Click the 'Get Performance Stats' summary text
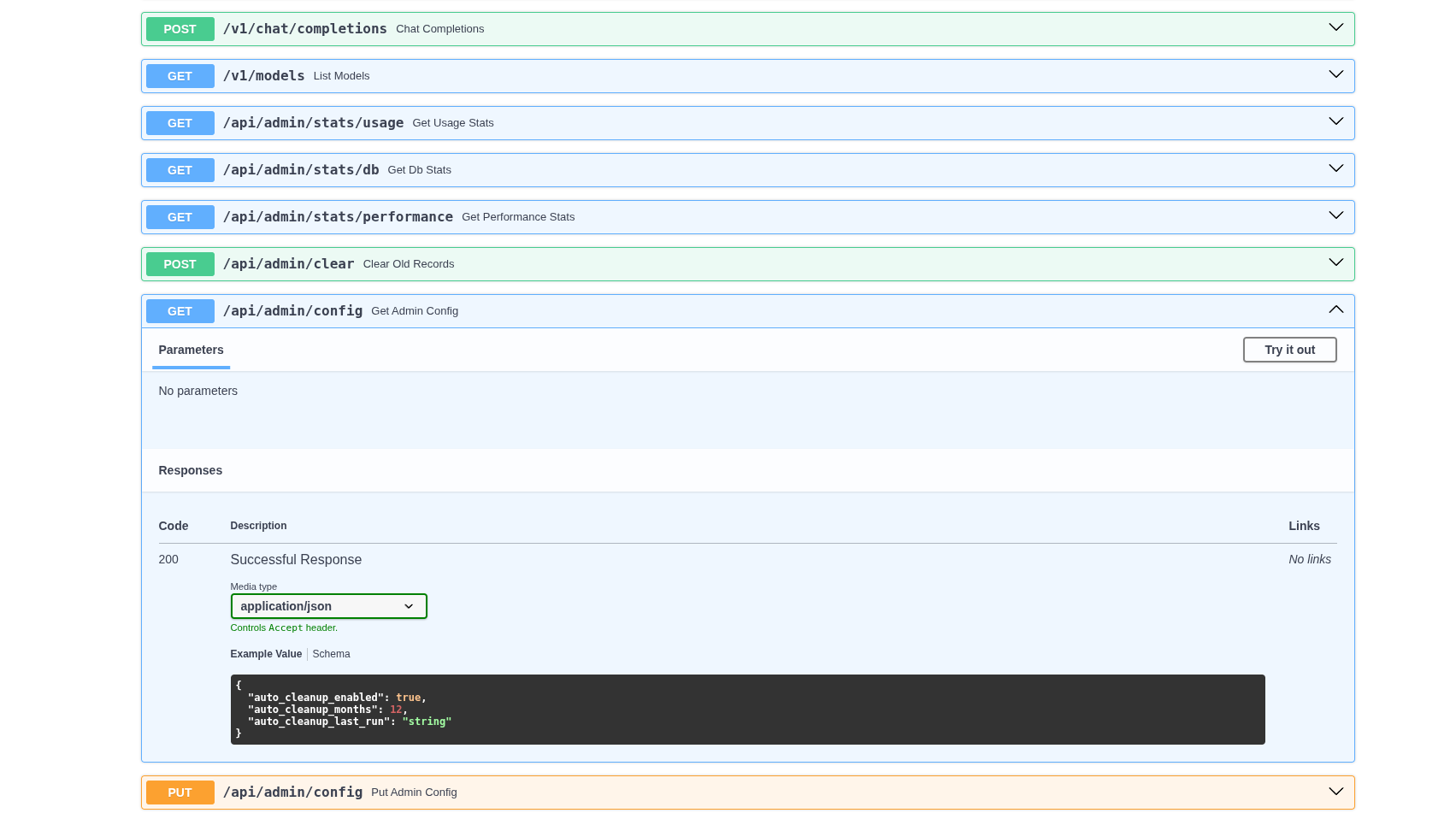Viewport: 1456px width, 819px height. pyautogui.click(x=518, y=217)
